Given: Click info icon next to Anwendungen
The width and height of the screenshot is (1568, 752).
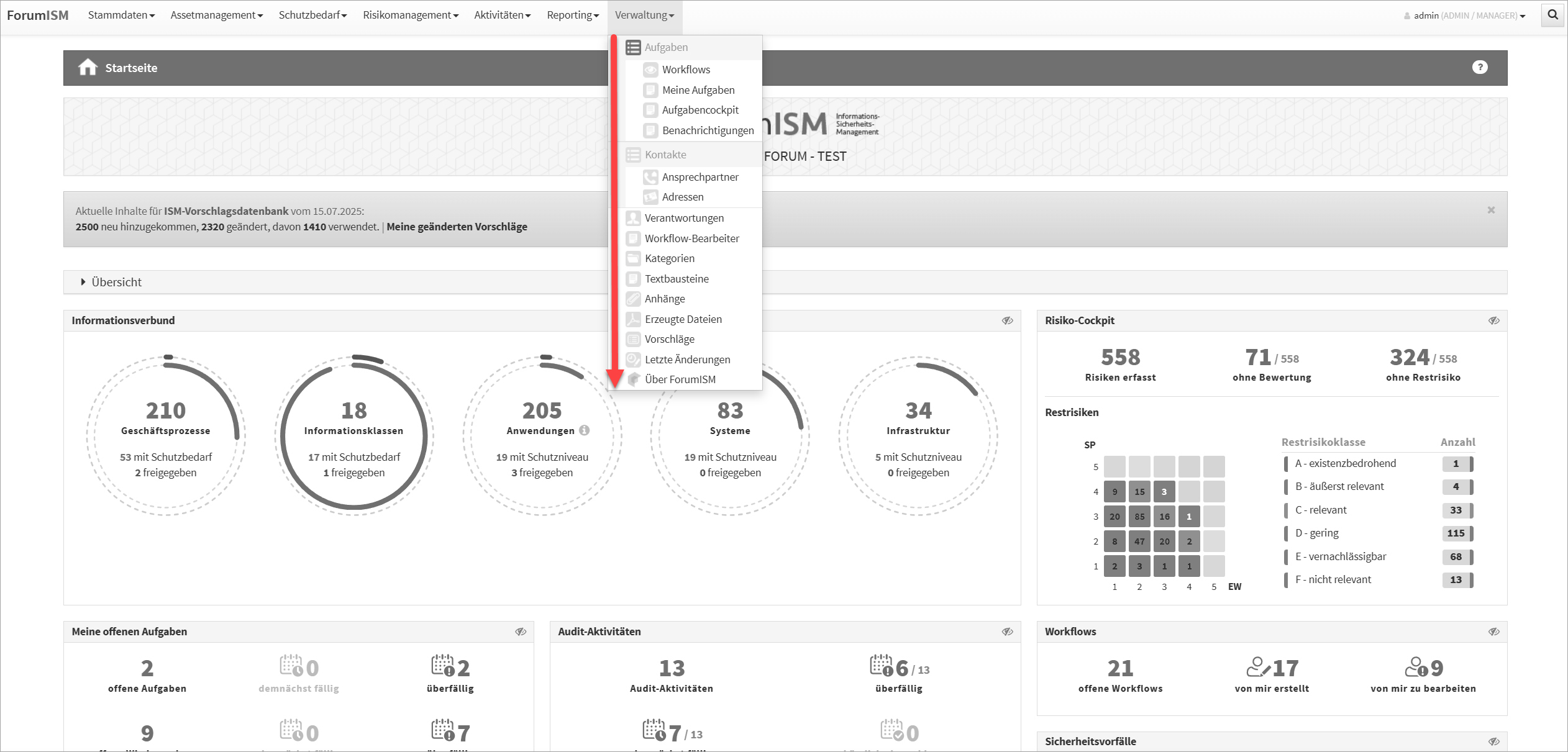Looking at the screenshot, I should click(x=584, y=430).
